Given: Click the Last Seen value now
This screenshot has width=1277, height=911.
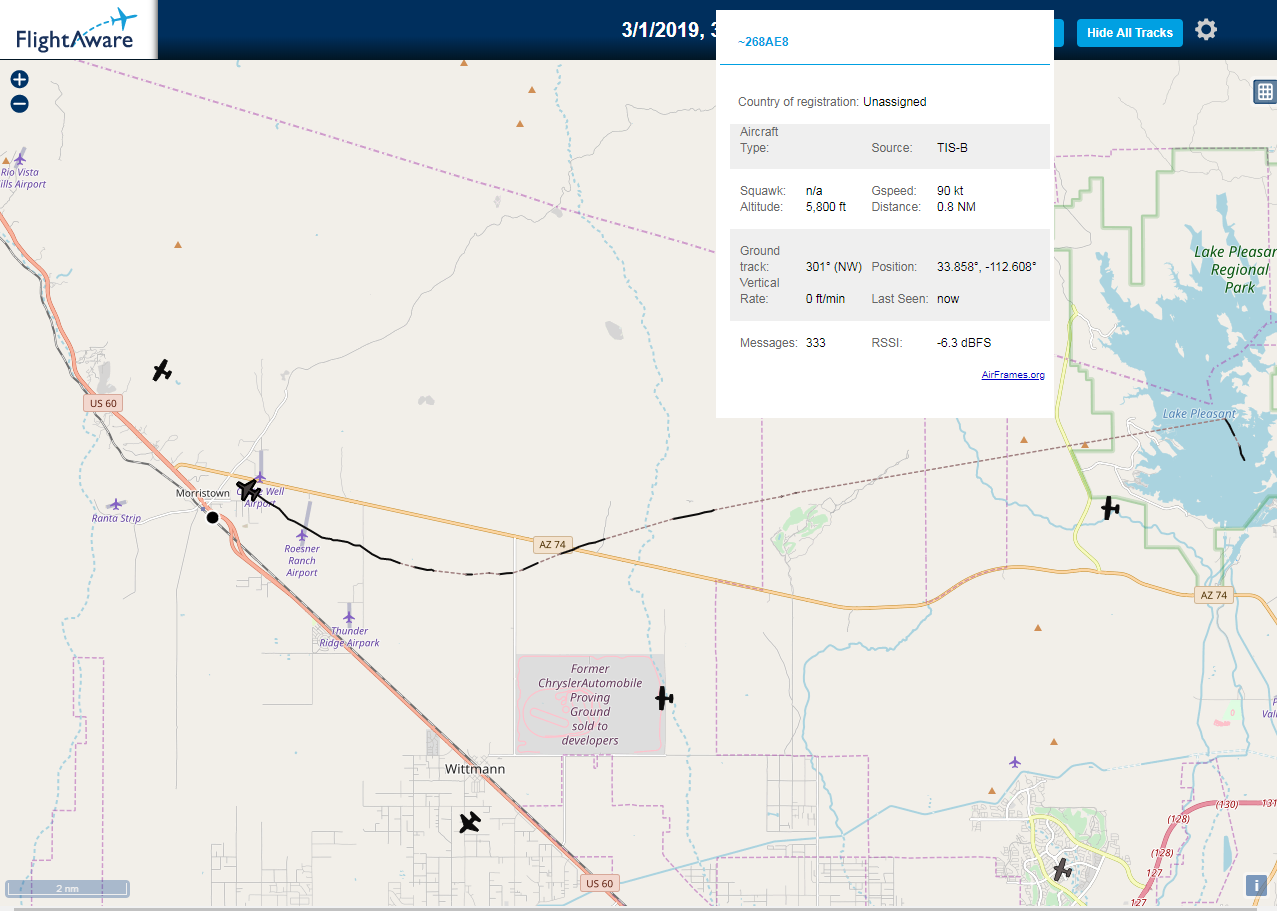Looking at the screenshot, I should pos(948,299).
